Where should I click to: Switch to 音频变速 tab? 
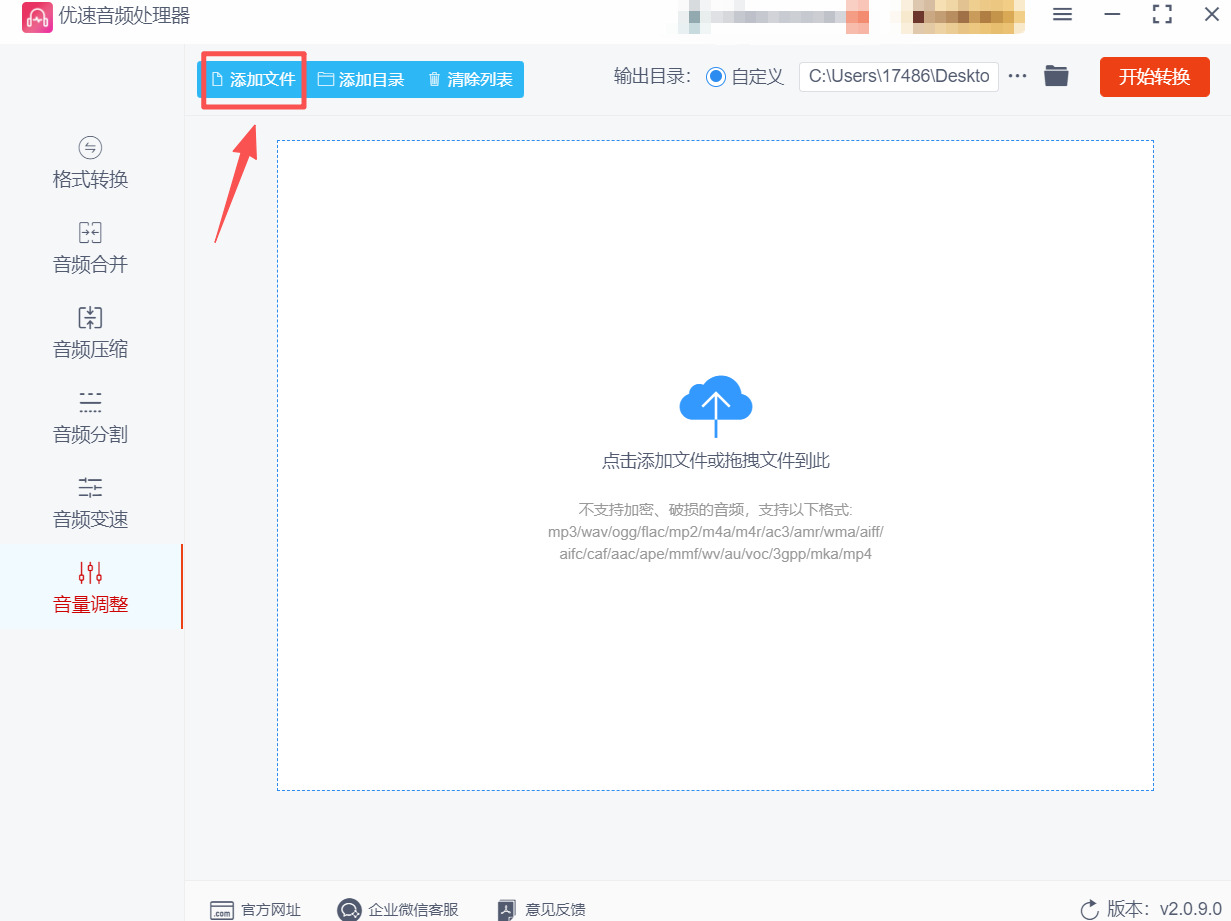(x=91, y=504)
